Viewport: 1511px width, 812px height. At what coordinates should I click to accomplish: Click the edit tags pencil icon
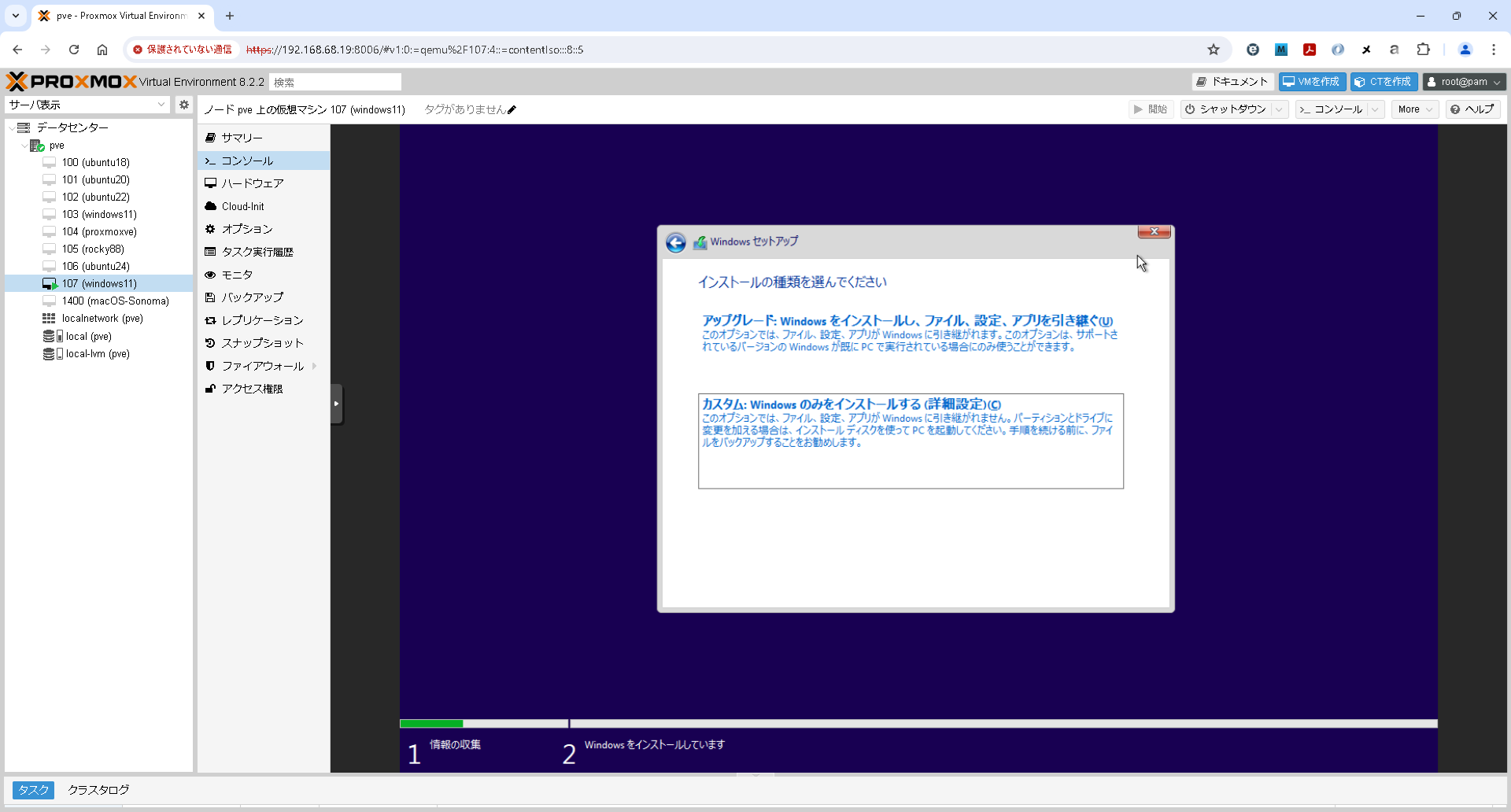pos(512,110)
